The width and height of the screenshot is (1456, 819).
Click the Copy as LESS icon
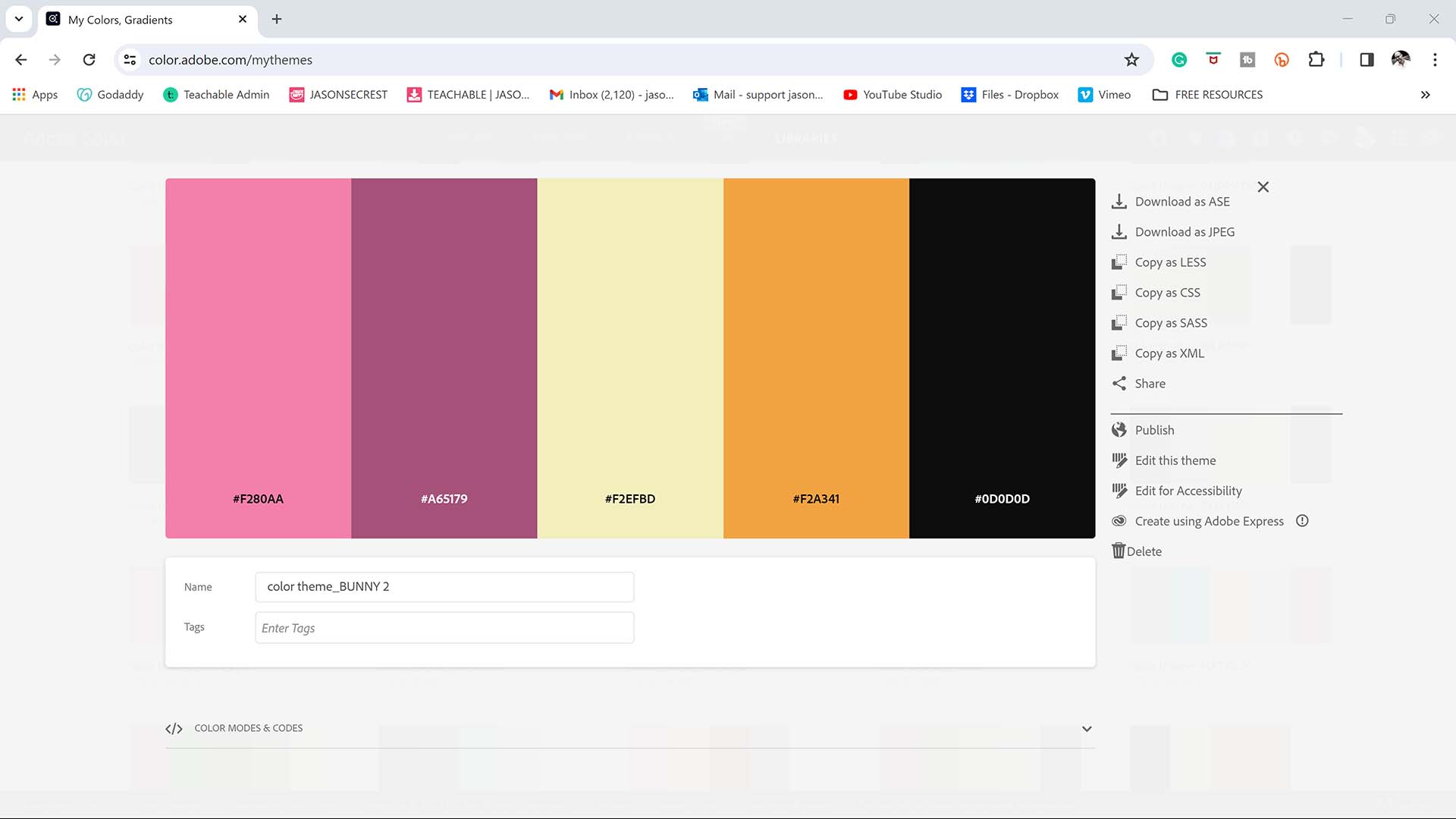[1119, 262]
